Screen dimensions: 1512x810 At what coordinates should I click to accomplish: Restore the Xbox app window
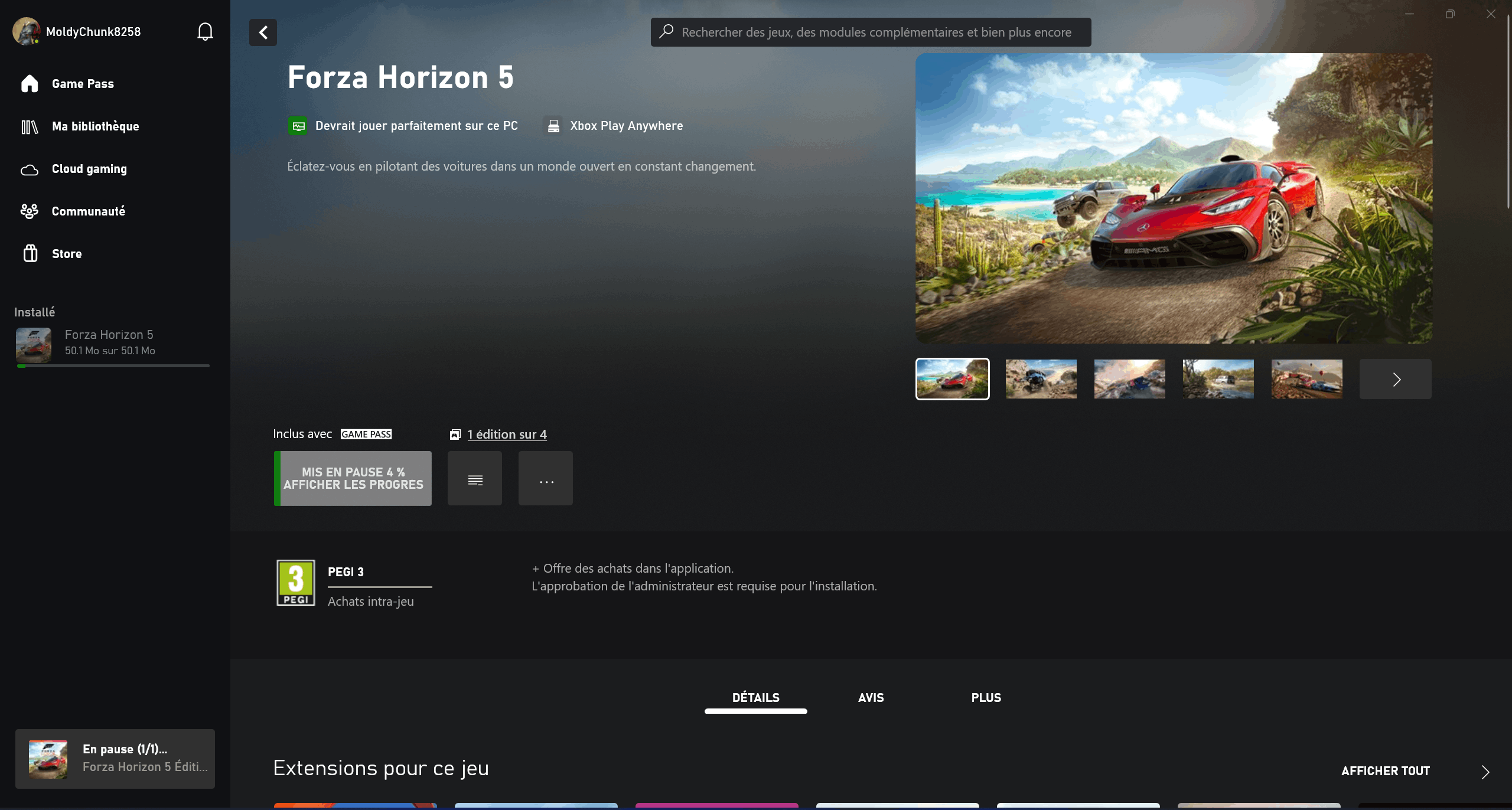click(x=1450, y=14)
